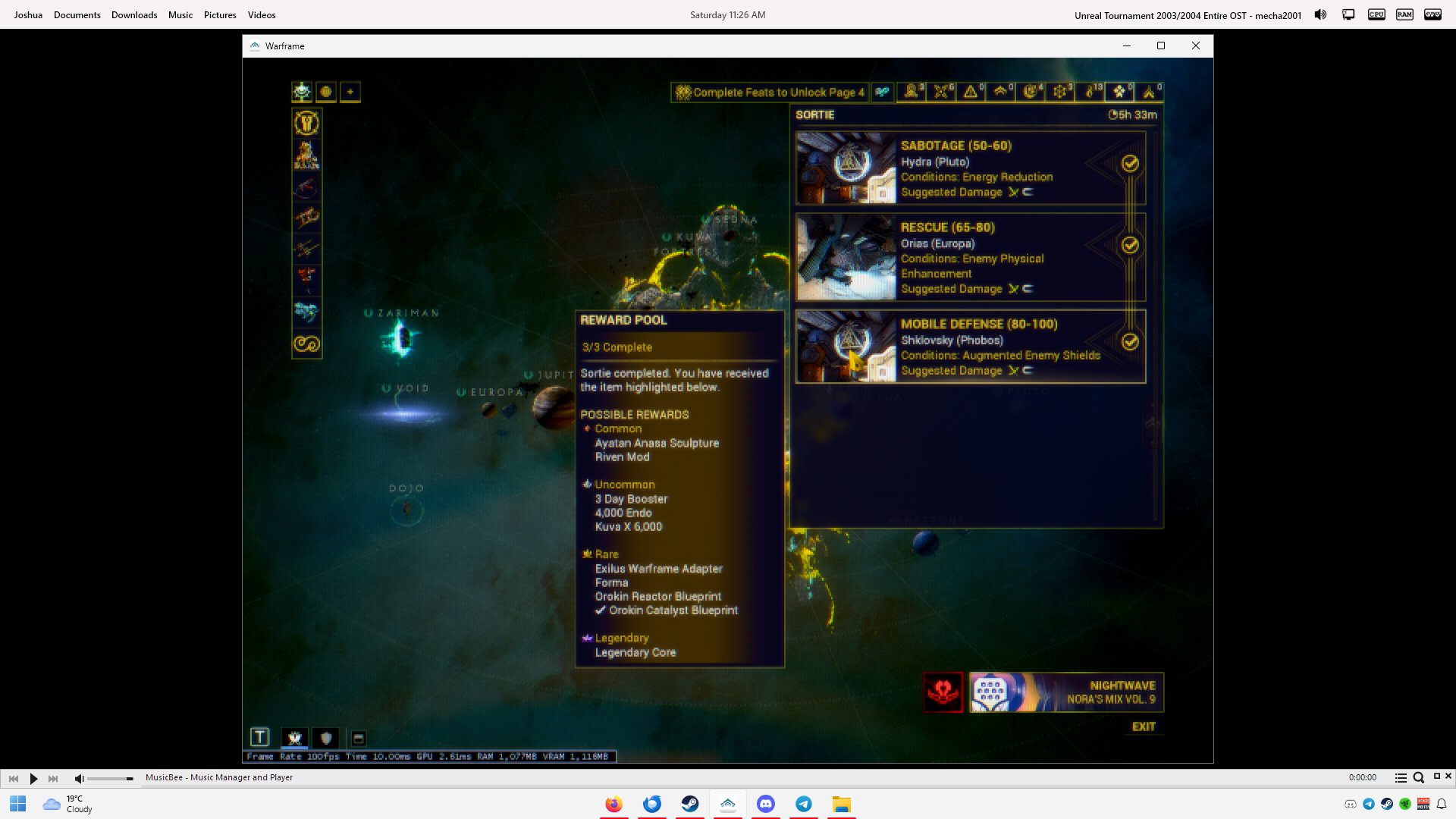Select Orokin Catalyst Blueprint reward entry
Viewport: 1456px width, 819px height.
(x=673, y=610)
